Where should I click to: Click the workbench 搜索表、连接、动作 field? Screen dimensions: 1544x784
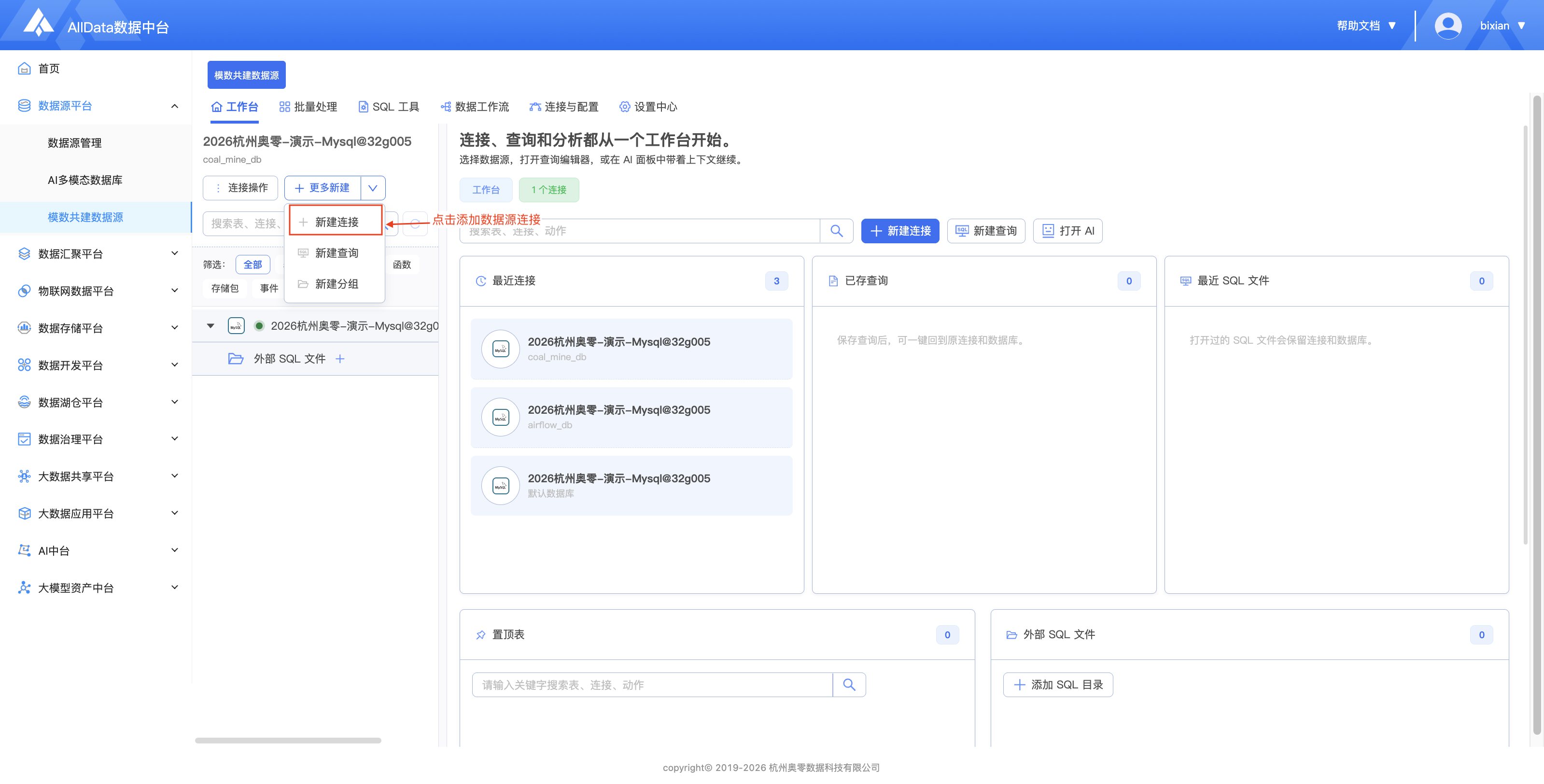tap(640, 231)
